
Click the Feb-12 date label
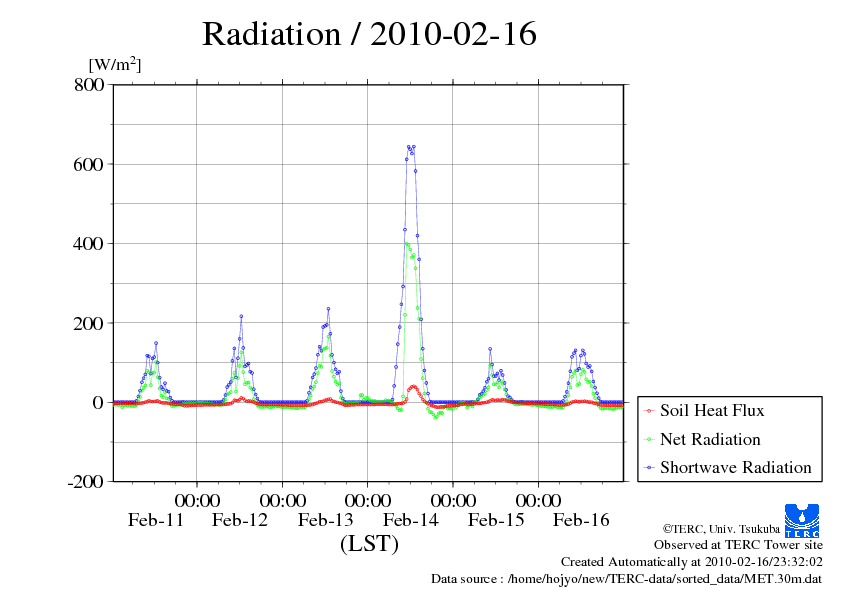click(x=240, y=520)
